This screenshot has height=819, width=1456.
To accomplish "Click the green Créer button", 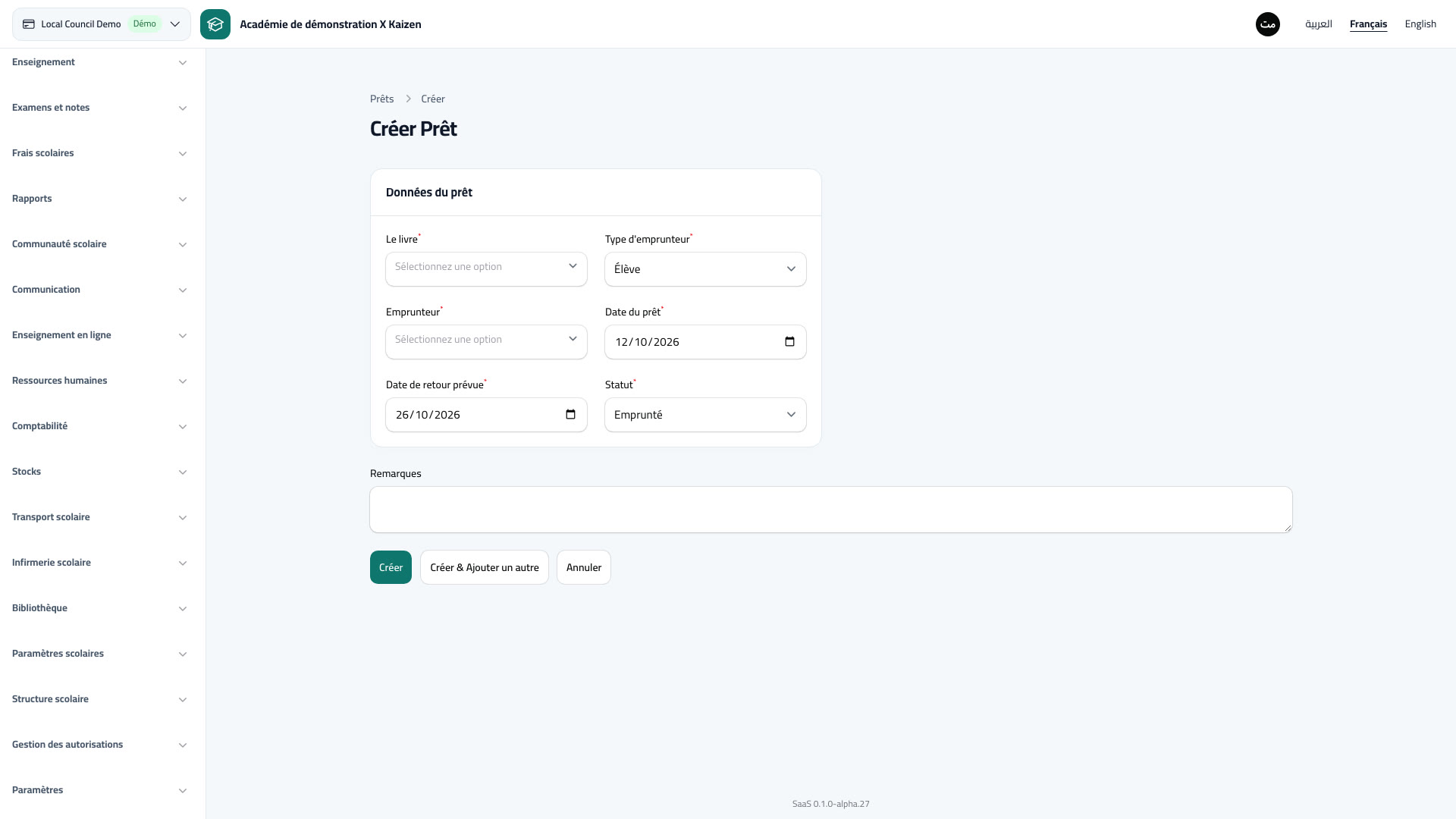I will 391,567.
